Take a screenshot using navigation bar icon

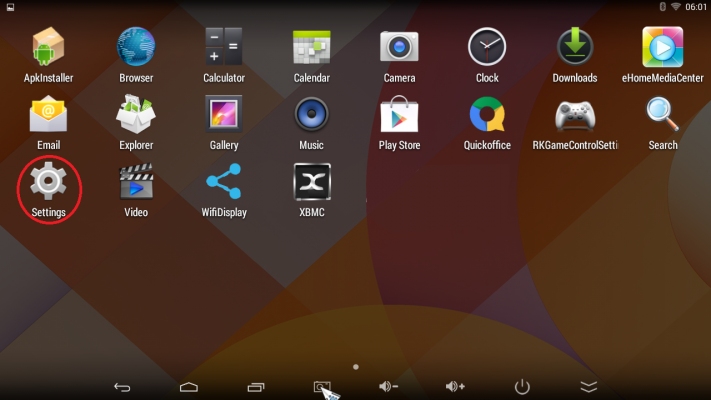(321, 387)
